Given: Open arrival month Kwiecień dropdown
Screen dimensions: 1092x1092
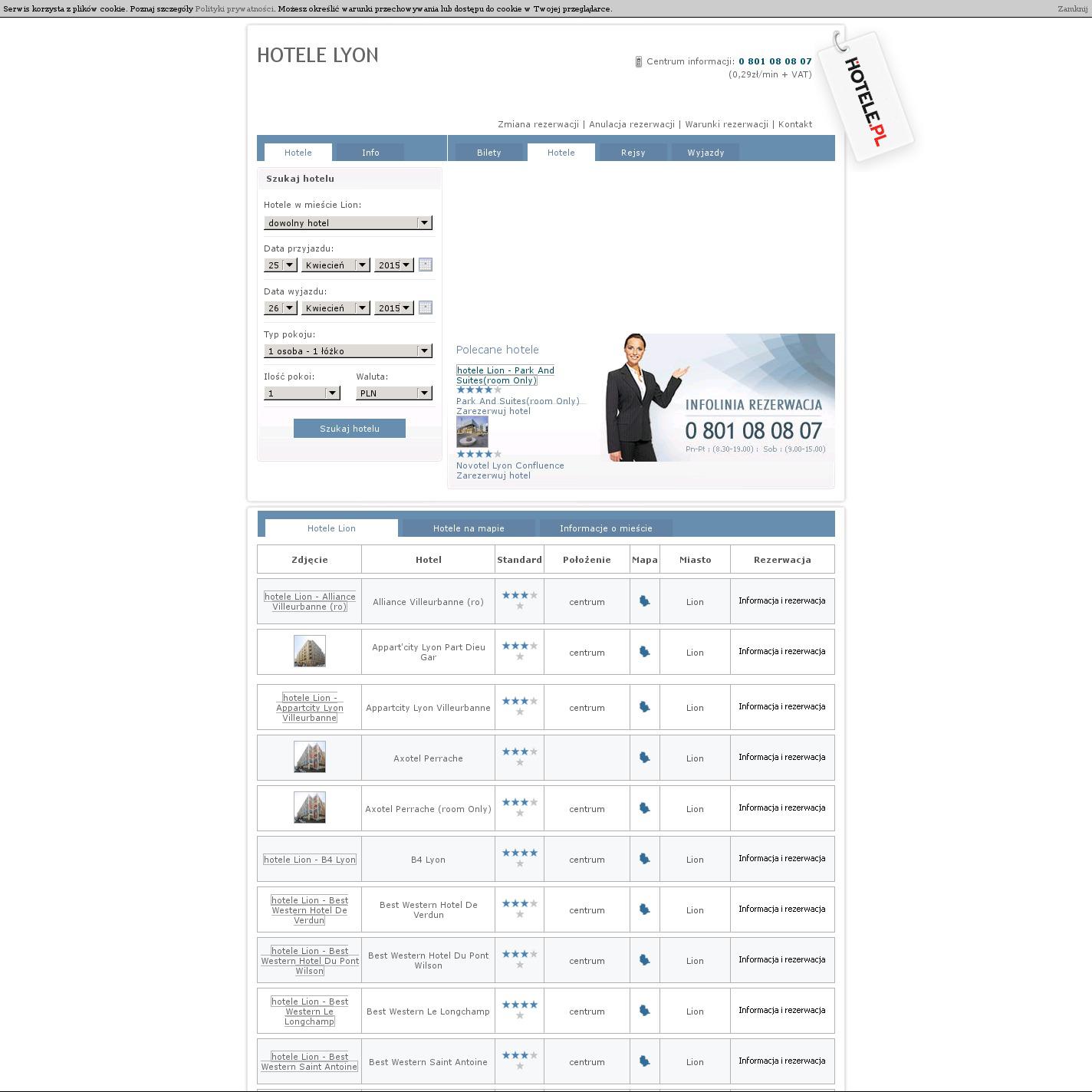Looking at the screenshot, I should (x=336, y=265).
